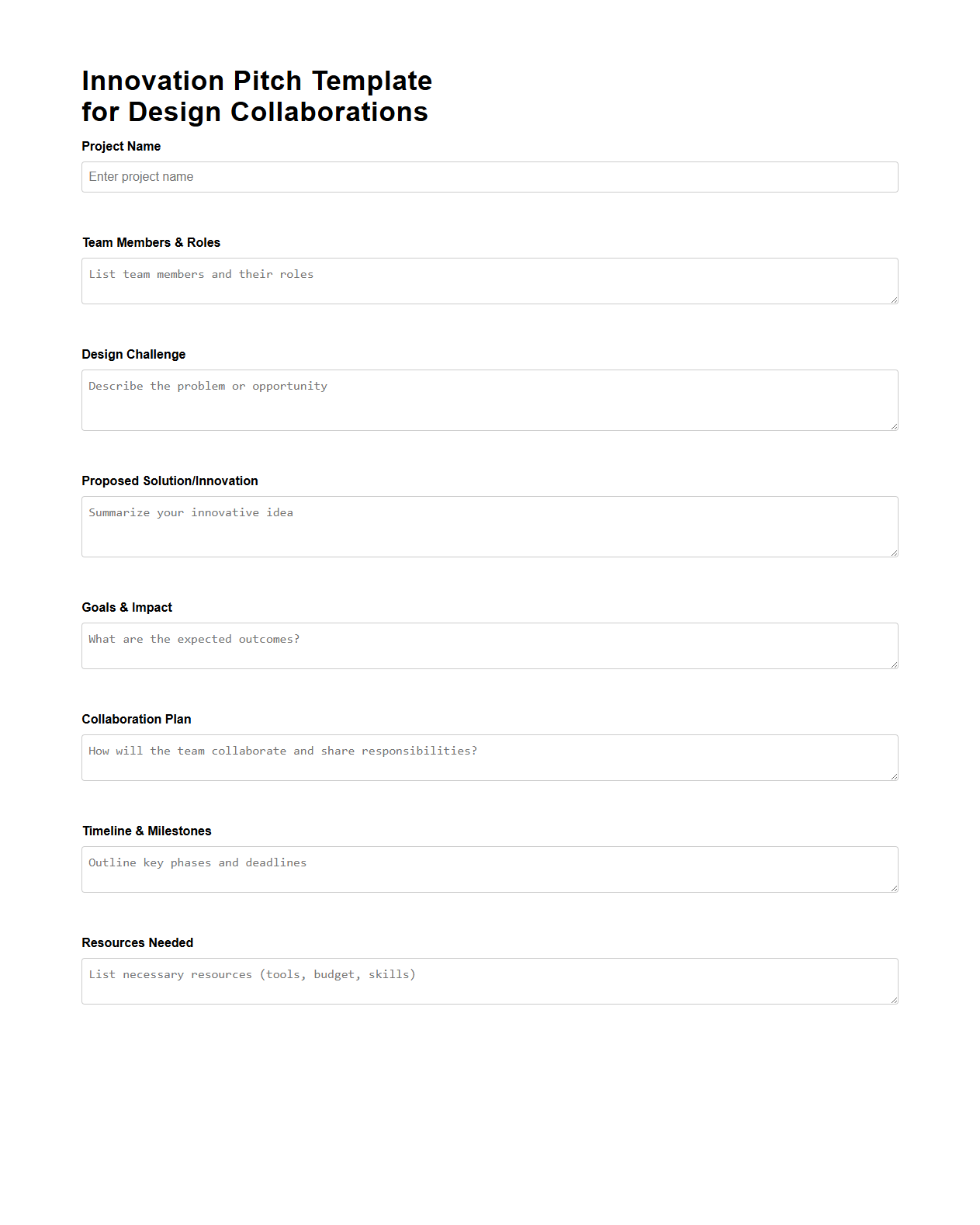Click the Resources Needed heading
Image resolution: width=980 pixels, height=1225 pixels.
click(137, 942)
